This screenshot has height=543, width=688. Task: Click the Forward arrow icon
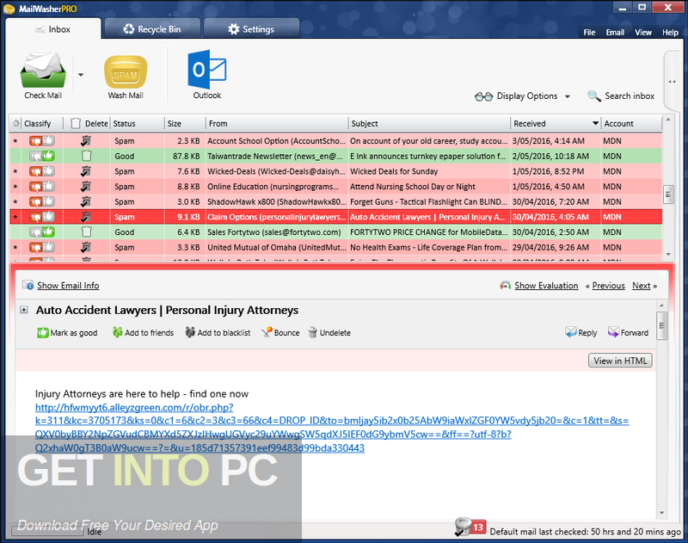[613, 332]
